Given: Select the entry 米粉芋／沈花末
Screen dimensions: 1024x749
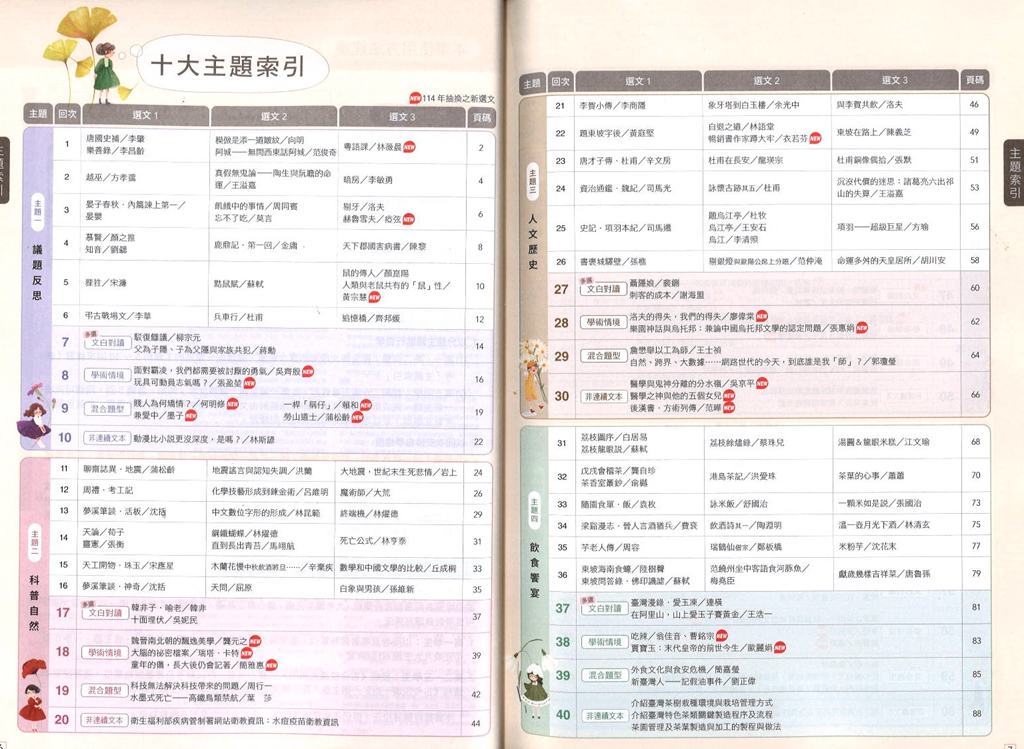Looking at the screenshot, I should point(867,547).
